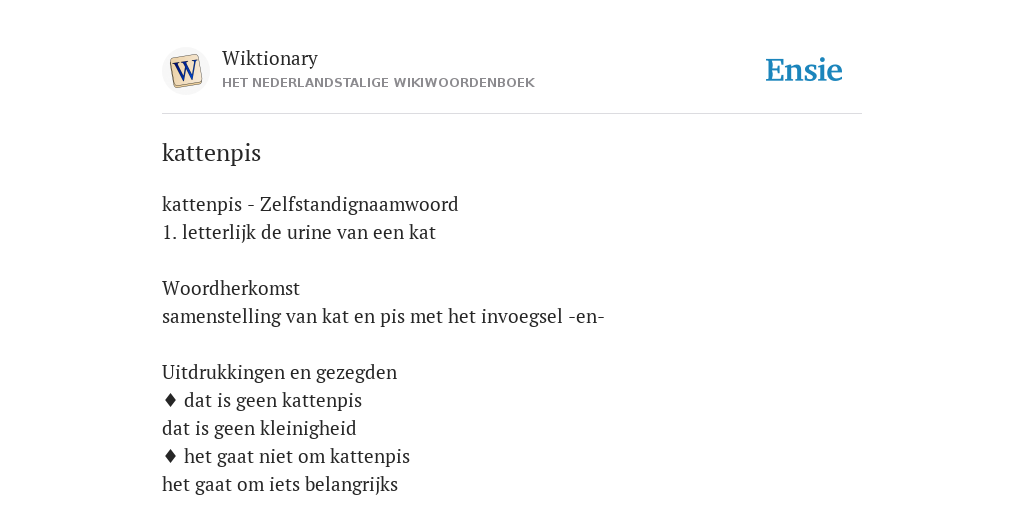Click the expression dat is geen kattenpis
This screenshot has width=1024, height=512.
coord(273,400)
